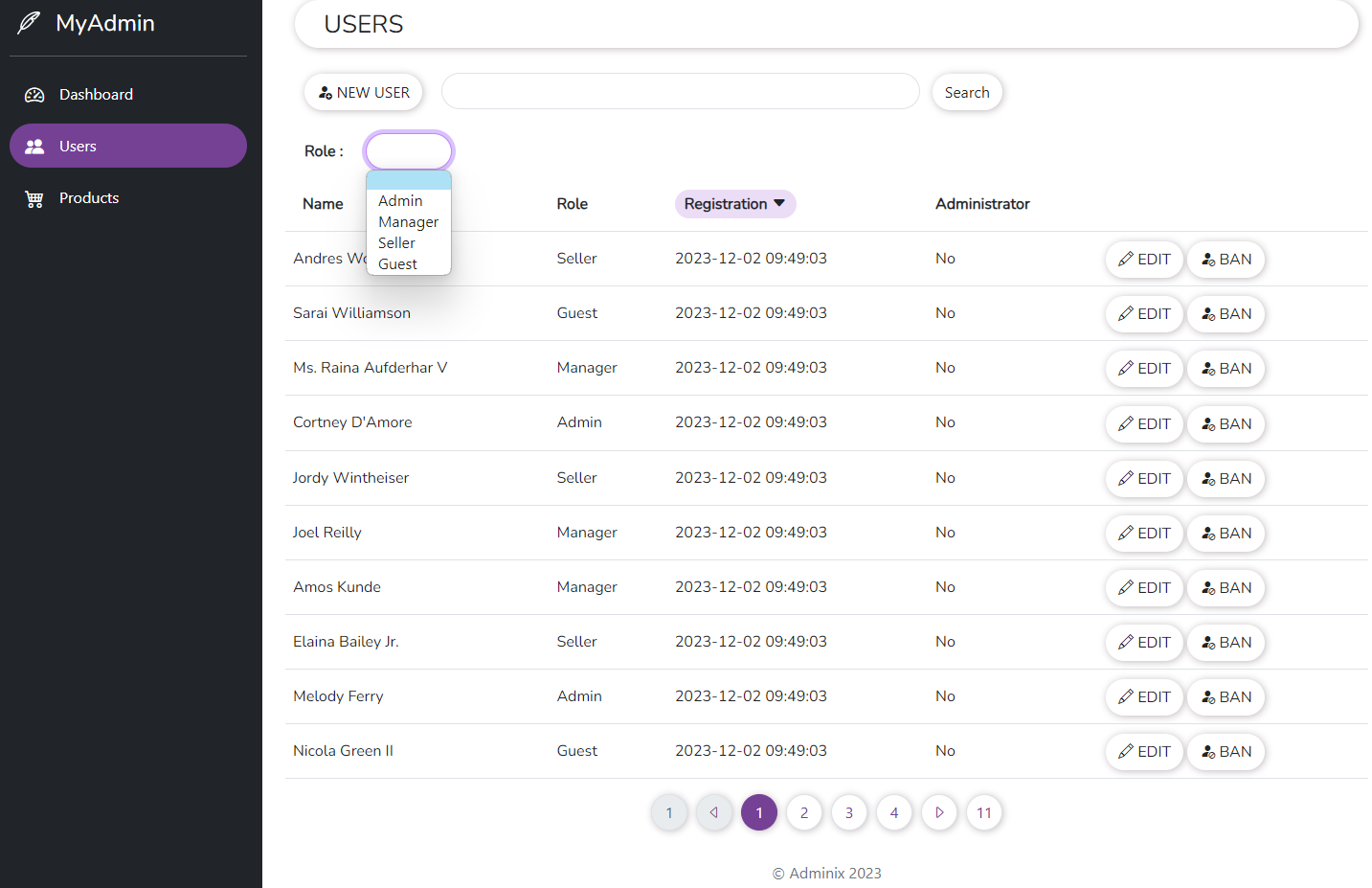Viewport: 1372px width, 888px height.
Task: Click Guest role in Sarai Williamson row
Action: pos(577,313)
